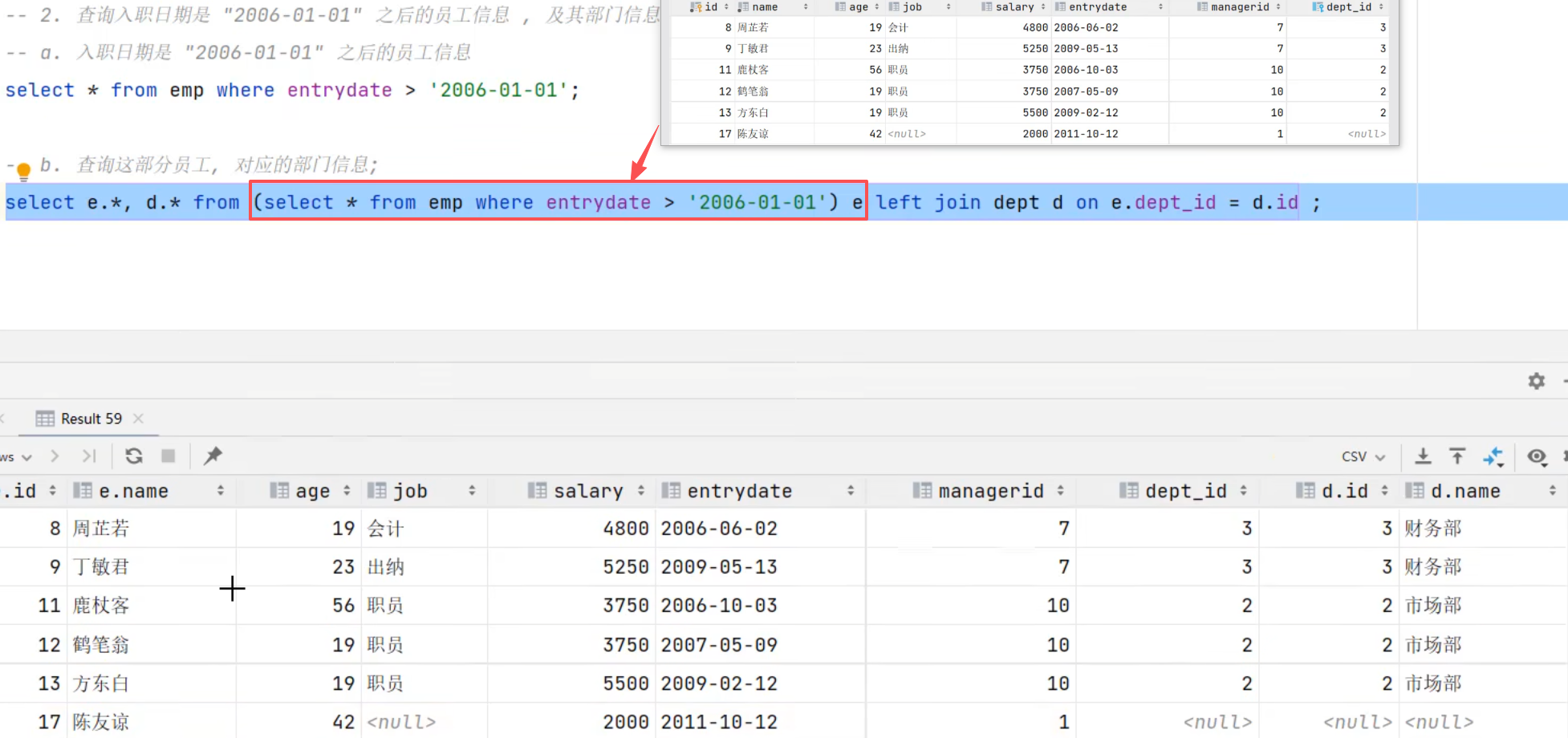The height and width of the screenshot is (738, 1568).
Task: Go to the next page of rows
Action: tap(55, 456)
